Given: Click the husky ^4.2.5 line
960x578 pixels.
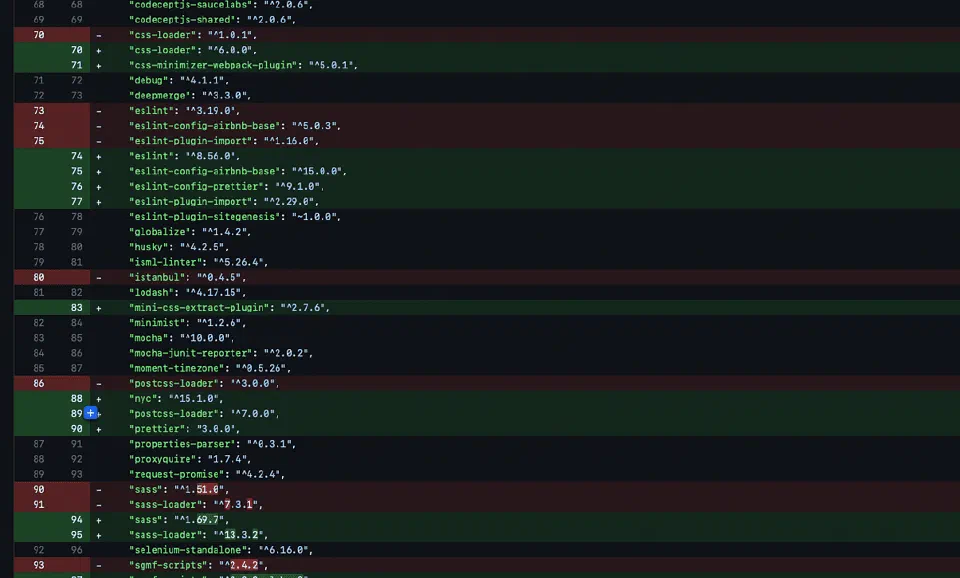Looking at the screenshot, I should point(487,247).
